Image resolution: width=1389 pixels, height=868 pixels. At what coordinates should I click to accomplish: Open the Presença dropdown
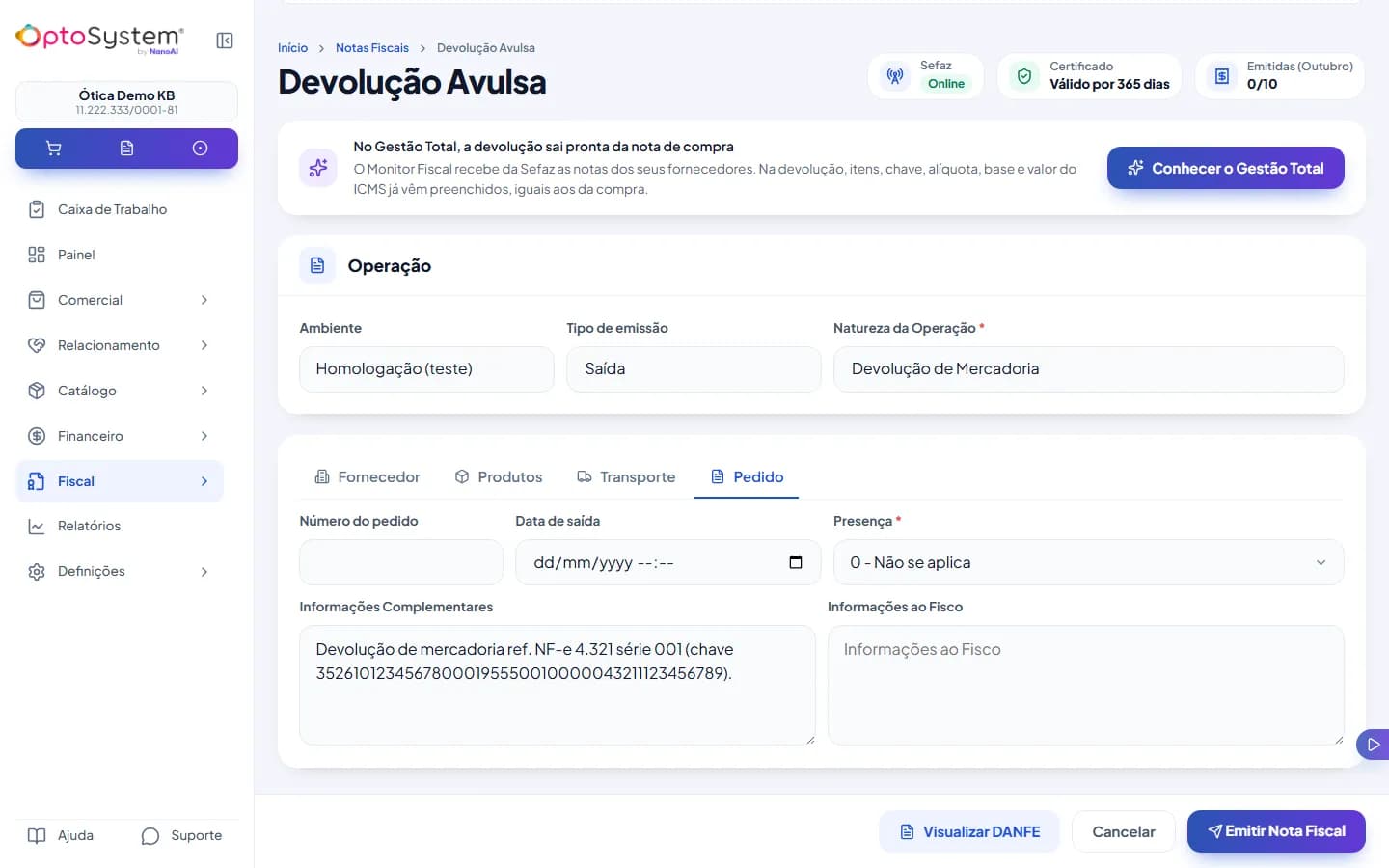coord(1088,562)
